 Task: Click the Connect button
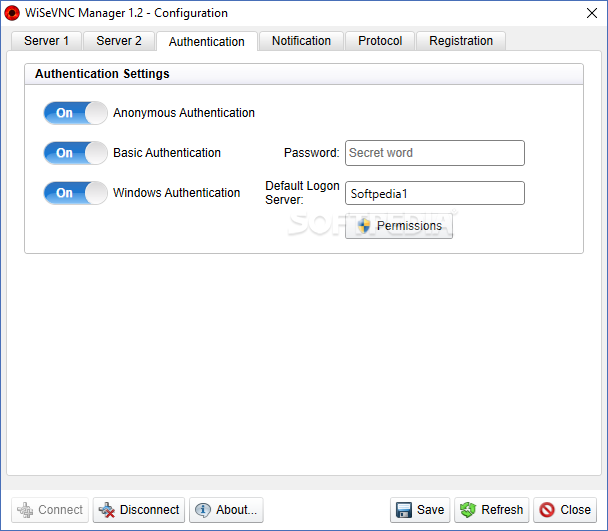tap(50, 510)
